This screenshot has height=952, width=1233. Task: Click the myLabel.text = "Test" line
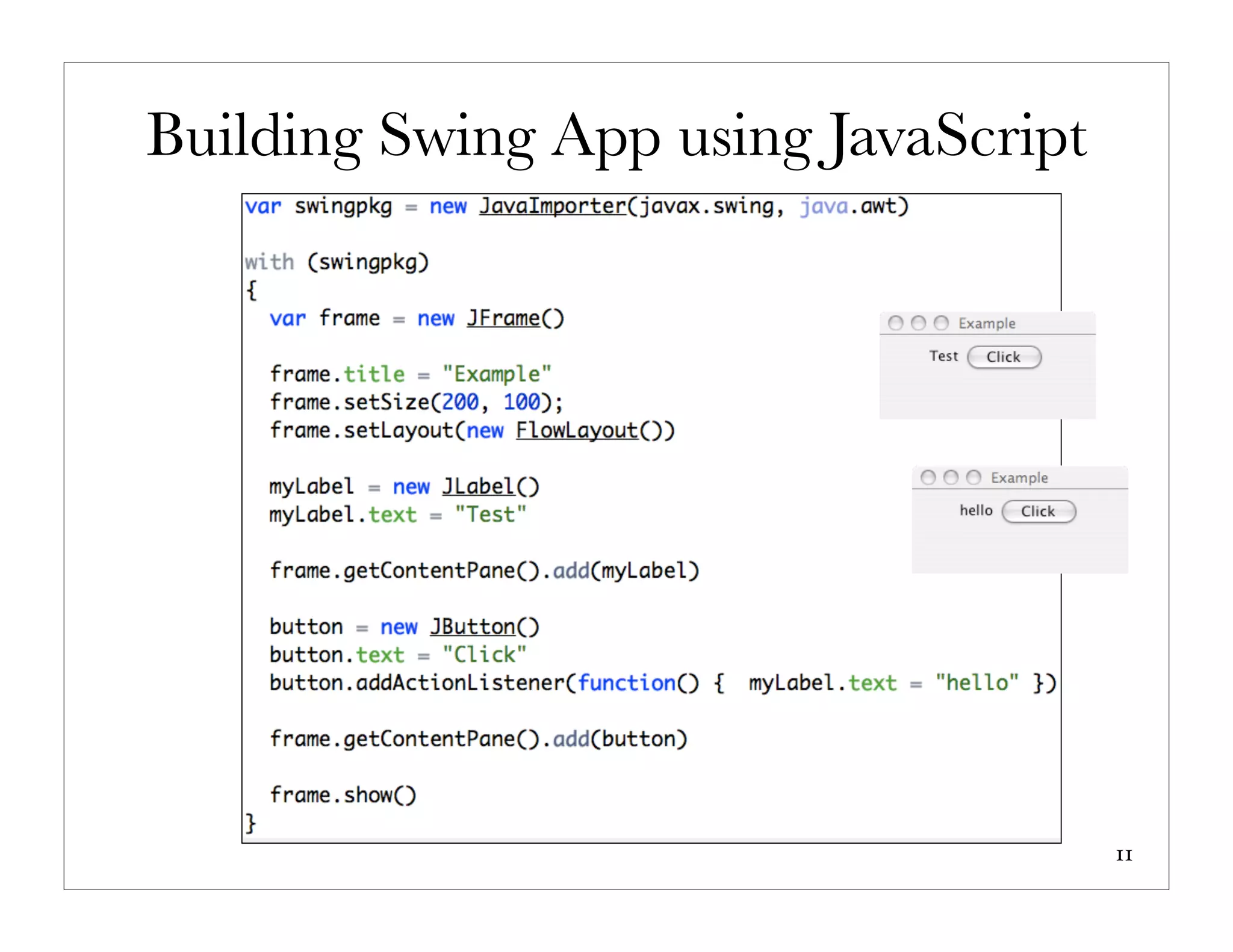coord(398,515)
